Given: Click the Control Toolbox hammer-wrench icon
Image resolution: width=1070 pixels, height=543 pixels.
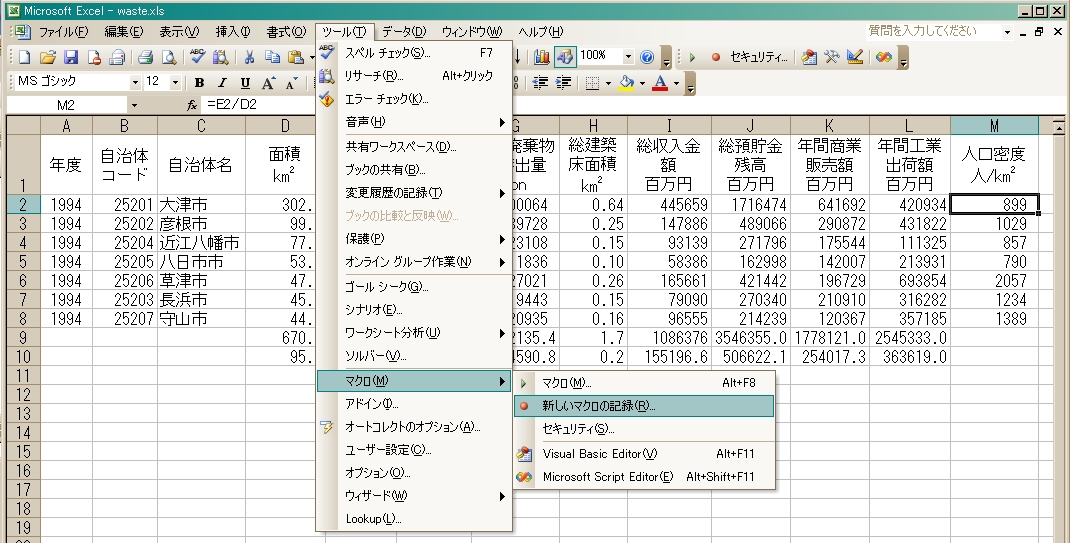Looking at the screenshot, I should (832, 57).
